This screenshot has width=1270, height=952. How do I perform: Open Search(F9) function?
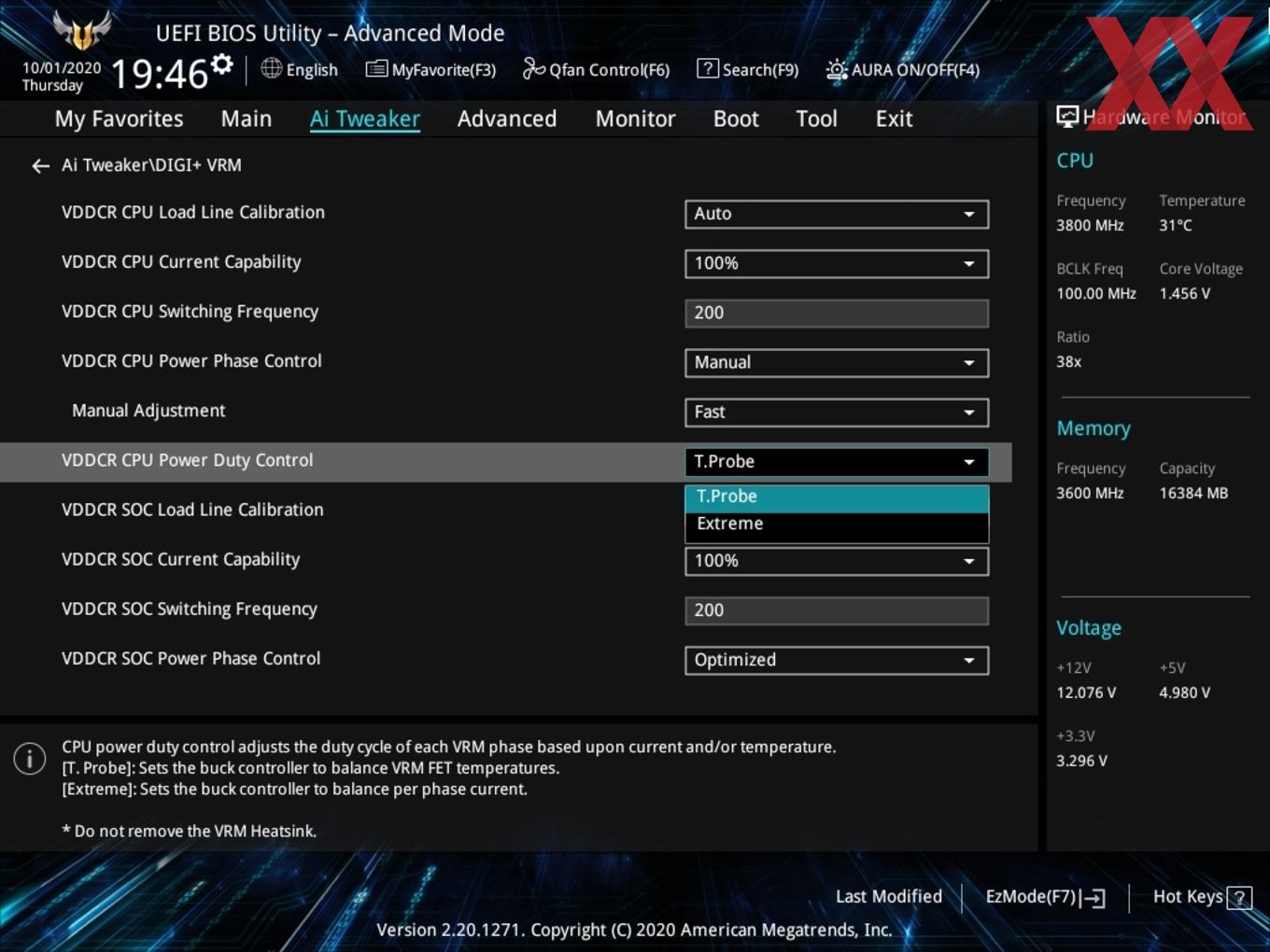click(760, 70)
